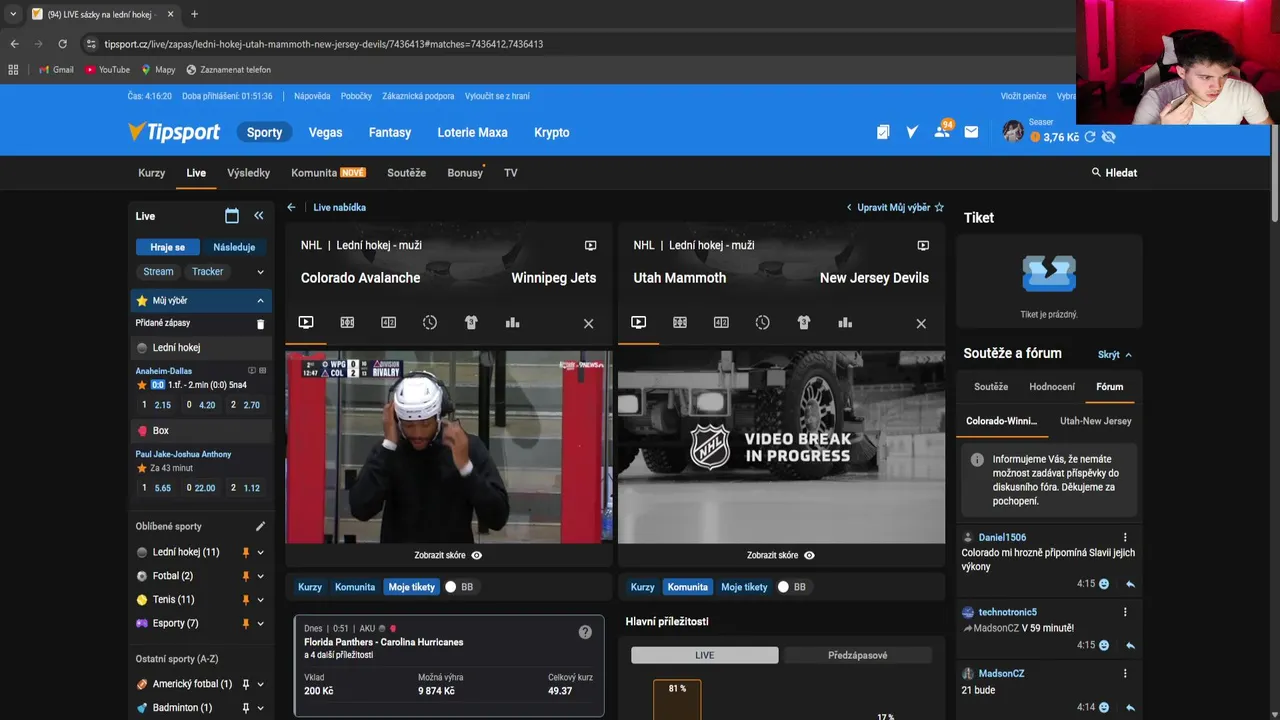Viewport: 1280px width, 720px height.
Task: Open my tickets icon in blue header
Action: coord(883,132)
